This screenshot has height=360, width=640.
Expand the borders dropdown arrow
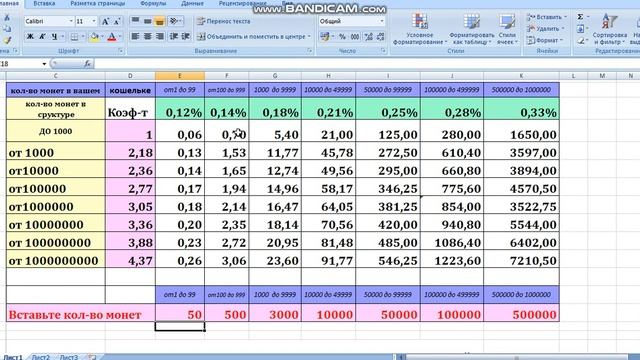[82, 37]
